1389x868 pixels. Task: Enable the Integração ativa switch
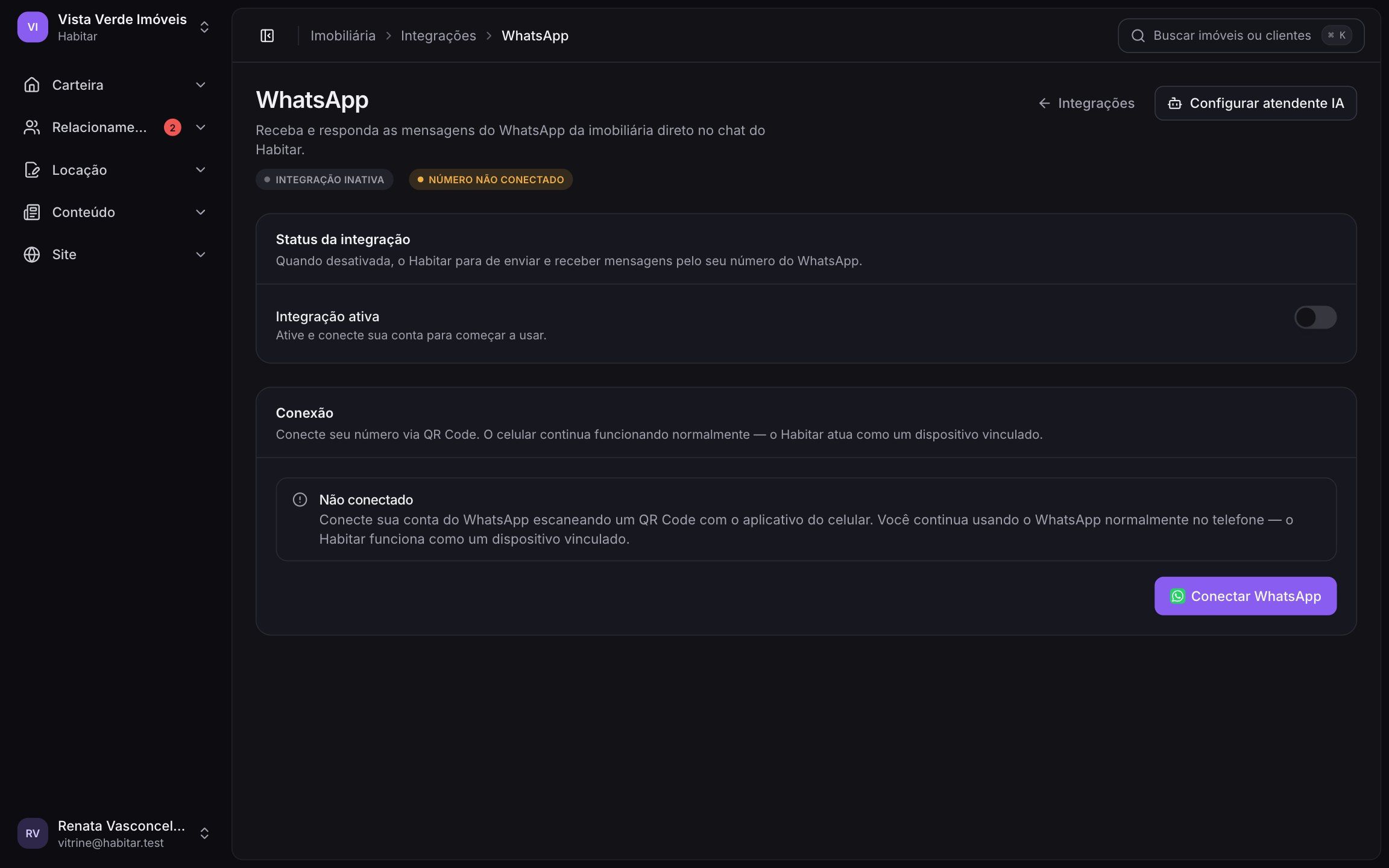tap(1315, 317)
